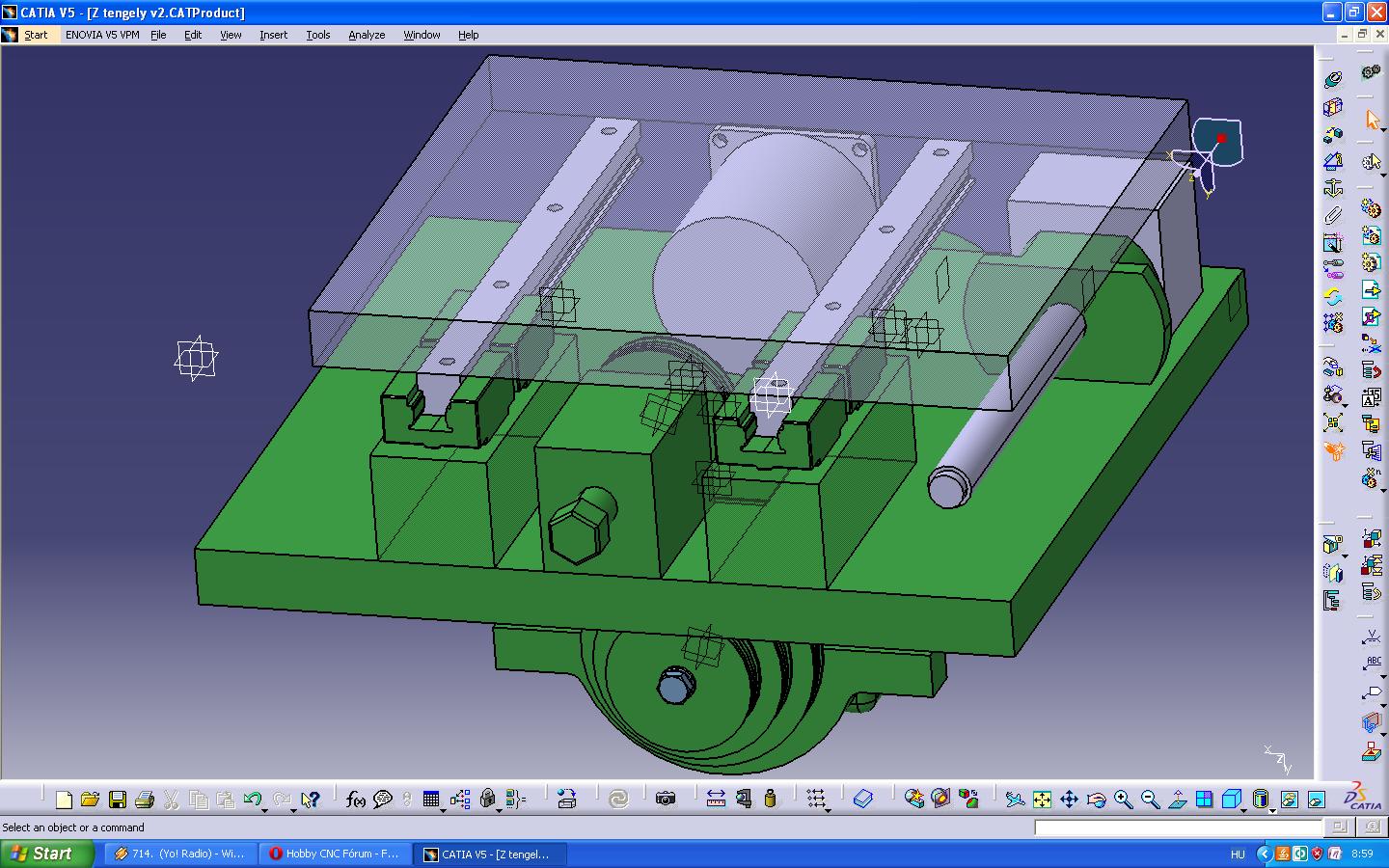Click the command input field in status bar

[x=1178, y=827]
